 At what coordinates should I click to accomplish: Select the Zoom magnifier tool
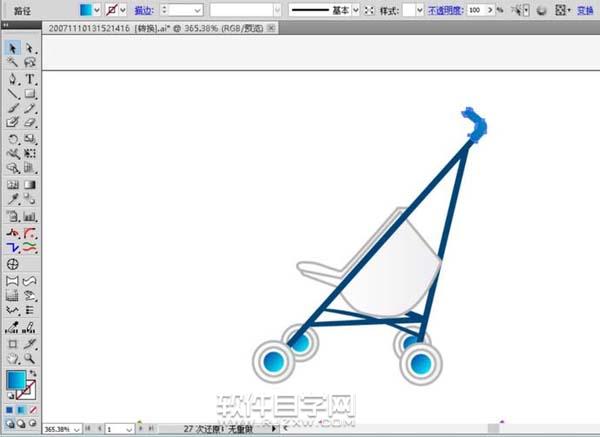point(29,359)
